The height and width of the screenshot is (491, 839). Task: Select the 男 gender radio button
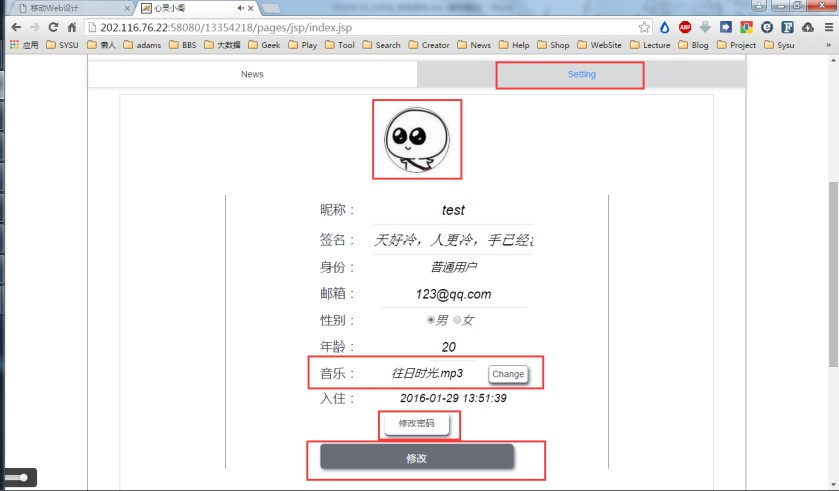click(x=430, y=320)
